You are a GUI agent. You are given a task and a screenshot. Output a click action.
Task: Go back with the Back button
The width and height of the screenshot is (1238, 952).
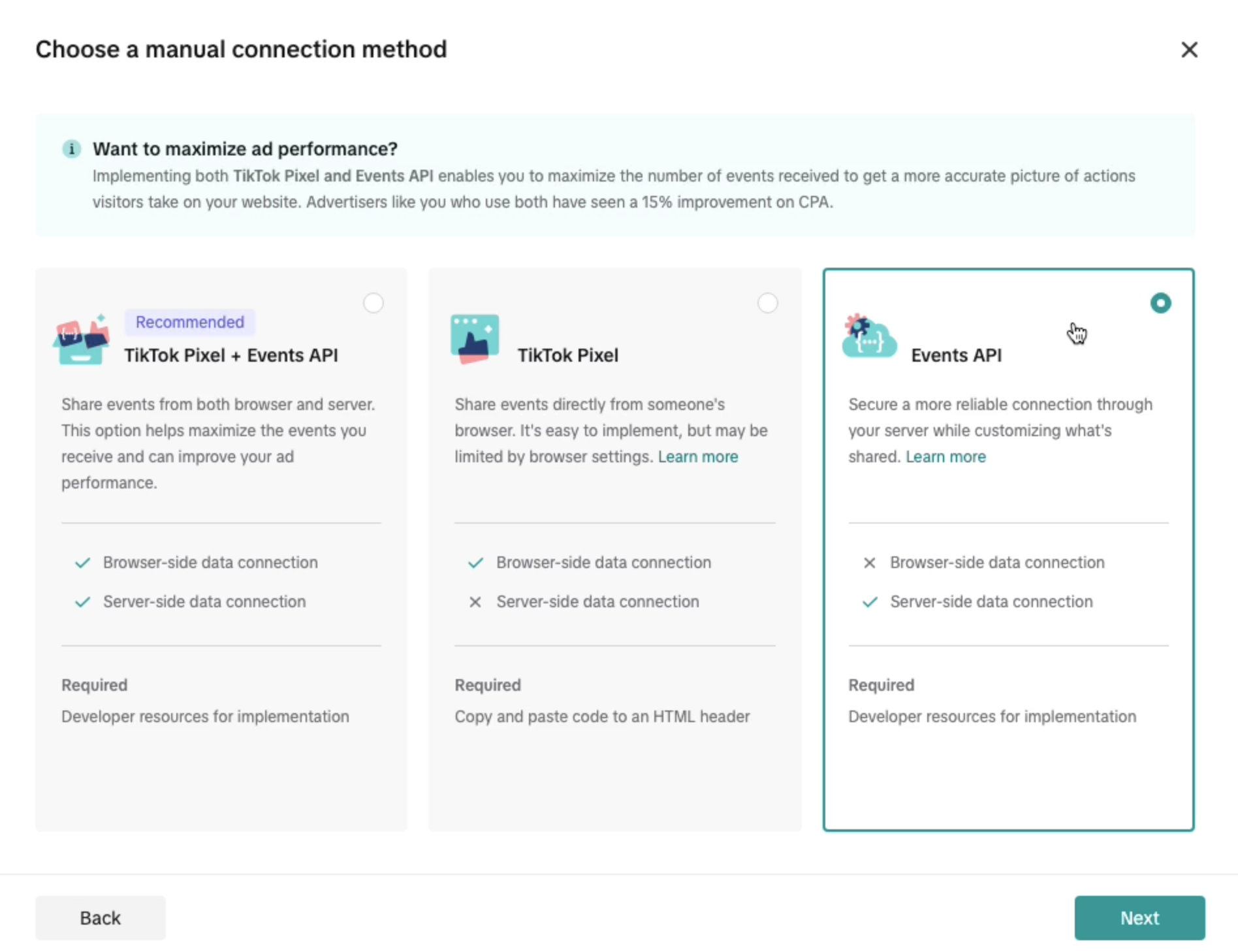point(101,918)
